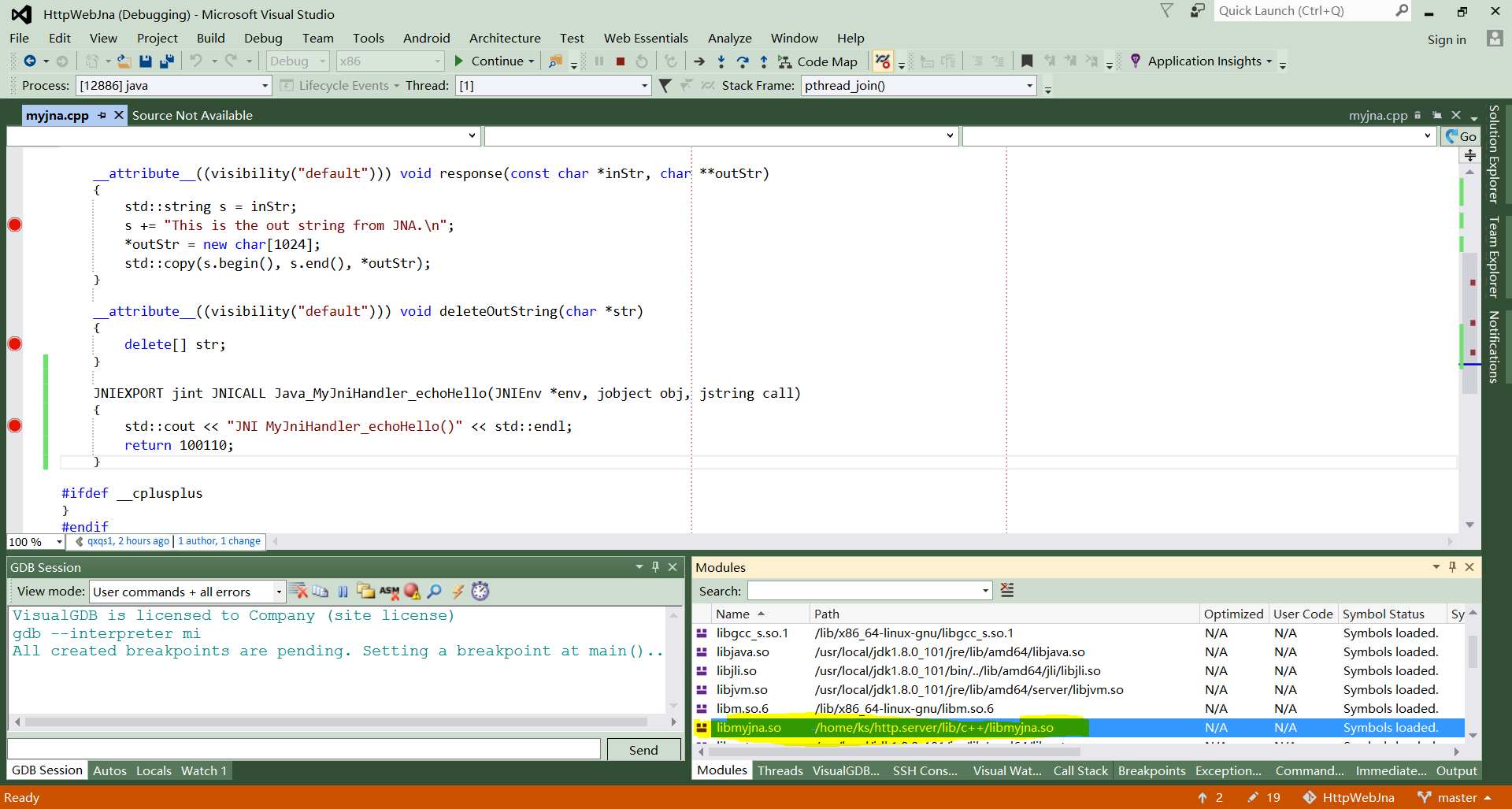This screenshot has width=1512, height=809.
Task: Pause GDB output with the blue bars icon
Action: coord(343,591)
